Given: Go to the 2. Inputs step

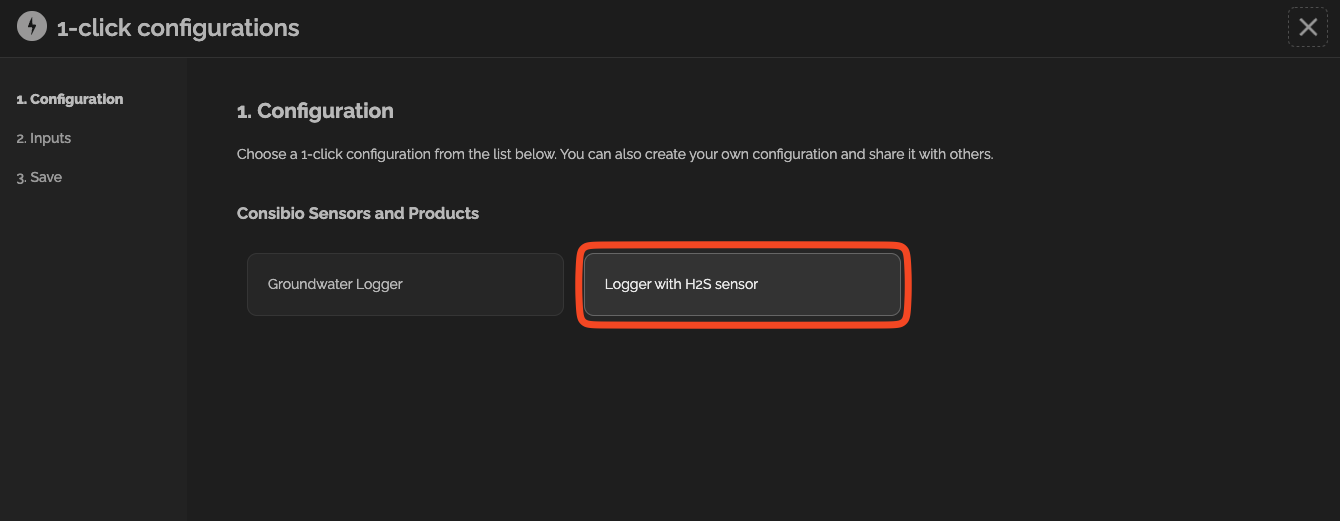Looking at the screenshot, I should pos(44,138).
